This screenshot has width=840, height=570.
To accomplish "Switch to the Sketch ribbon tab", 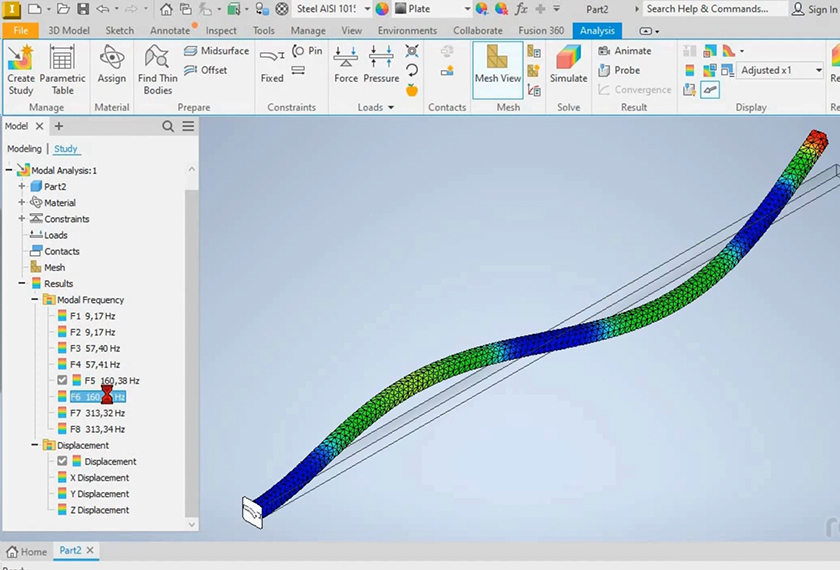I will pyautogui.click(x=120, y=31).
